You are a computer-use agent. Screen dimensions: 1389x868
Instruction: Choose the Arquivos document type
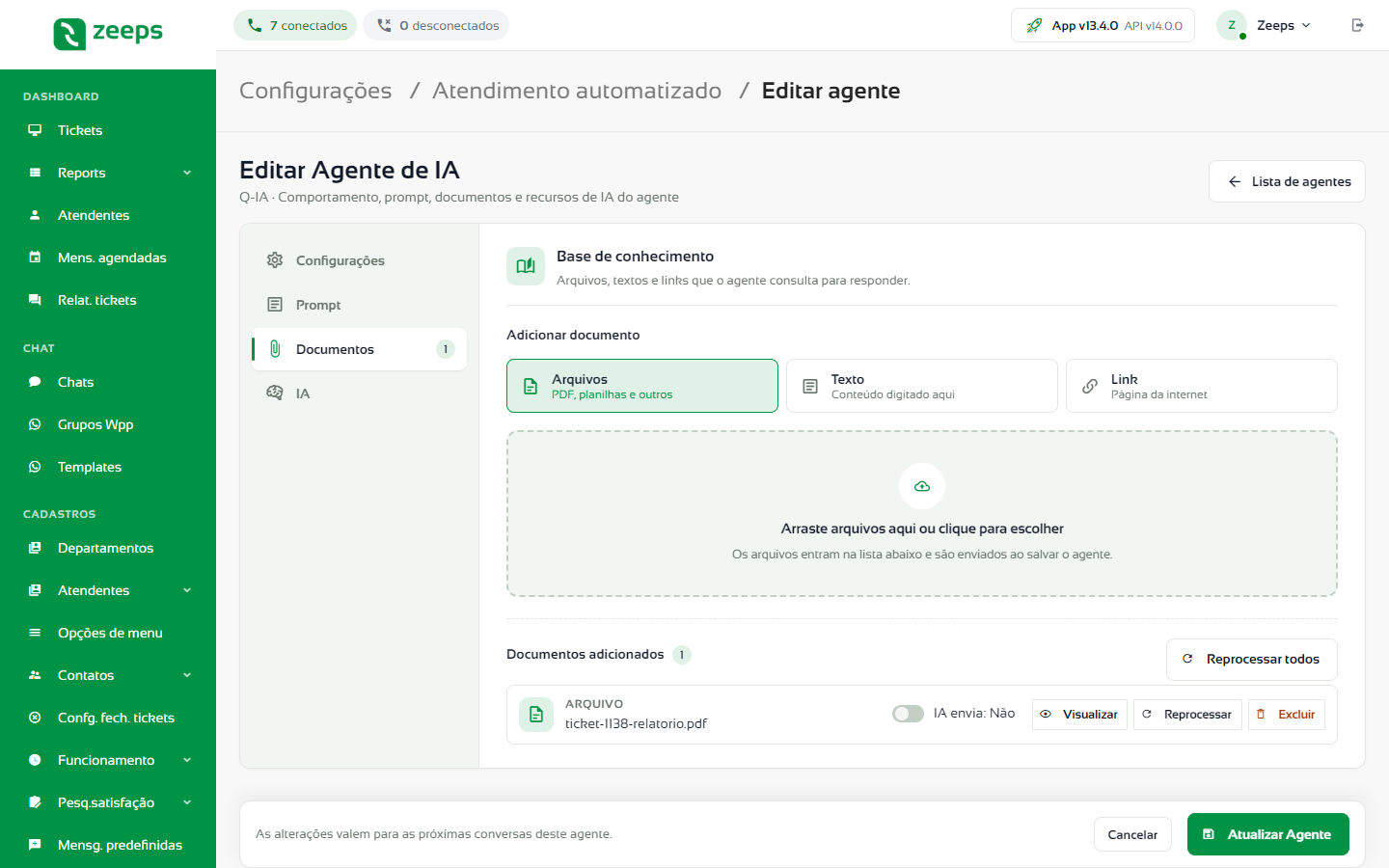coord(642,386)
